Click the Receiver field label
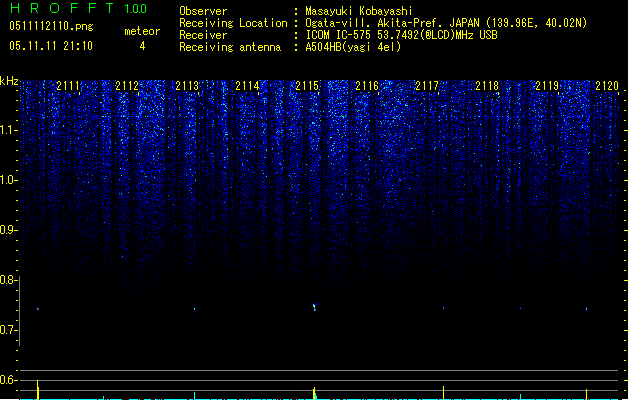 click(203, 35)
